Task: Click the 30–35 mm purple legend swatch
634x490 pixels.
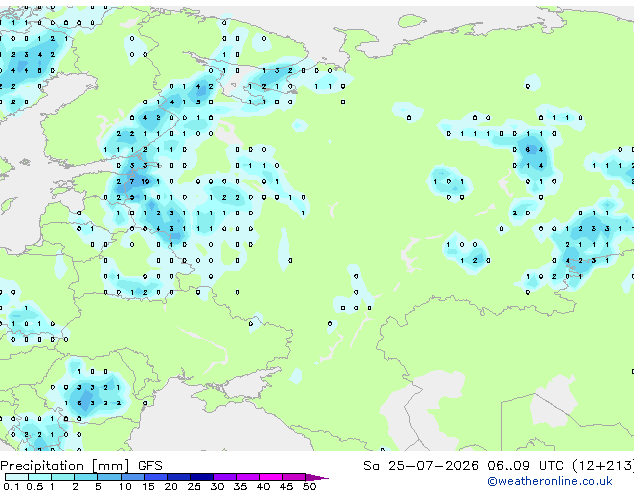Action: 225,477
